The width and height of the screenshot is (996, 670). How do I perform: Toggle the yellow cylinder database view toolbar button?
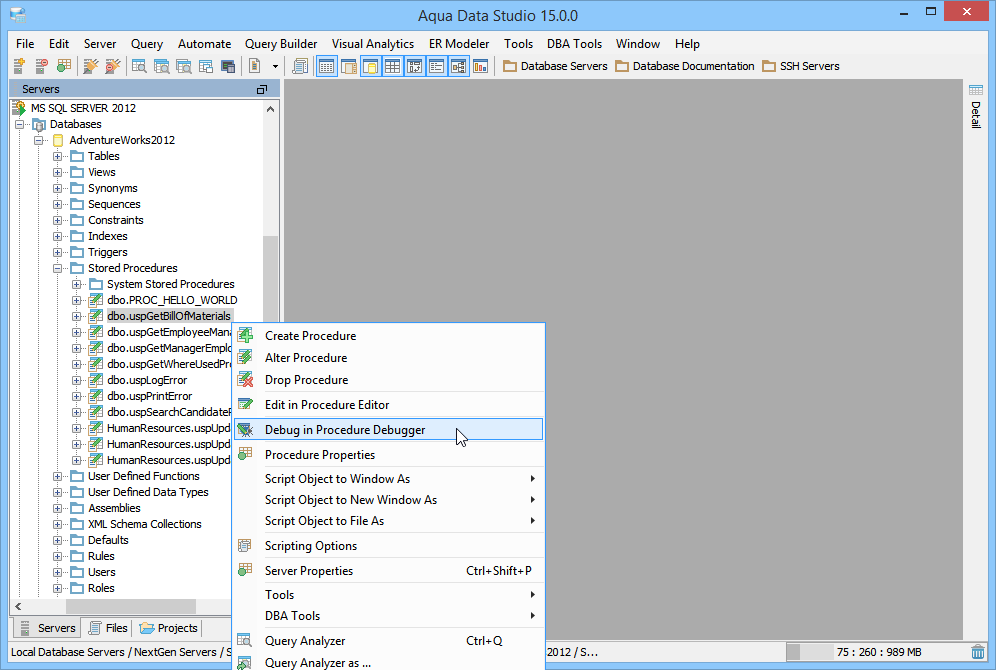[x=371, y=65]
